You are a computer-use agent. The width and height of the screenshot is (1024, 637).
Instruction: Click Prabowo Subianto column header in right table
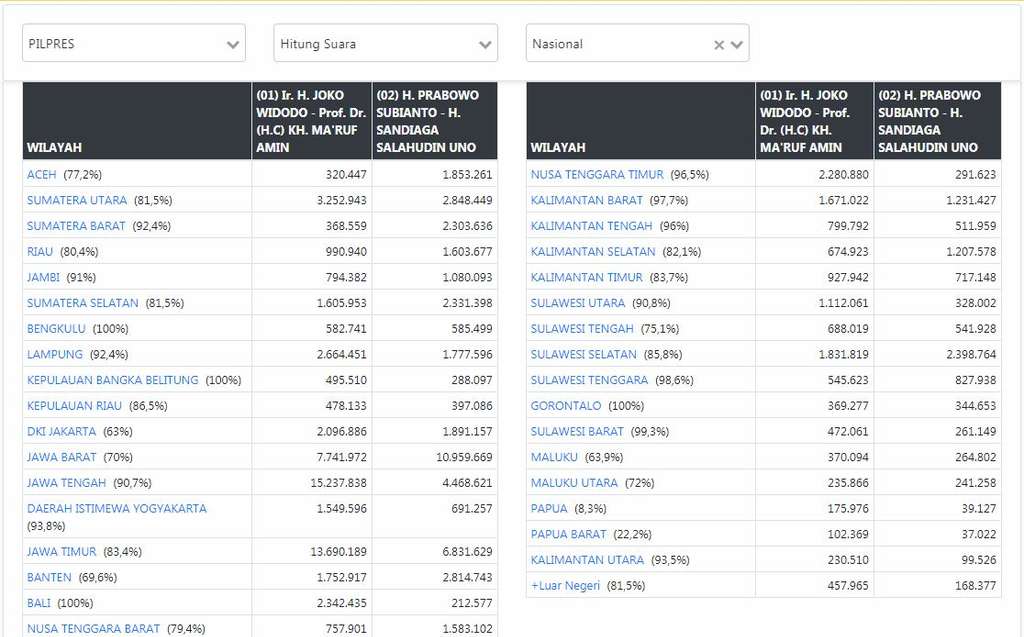tap(936, 121)
